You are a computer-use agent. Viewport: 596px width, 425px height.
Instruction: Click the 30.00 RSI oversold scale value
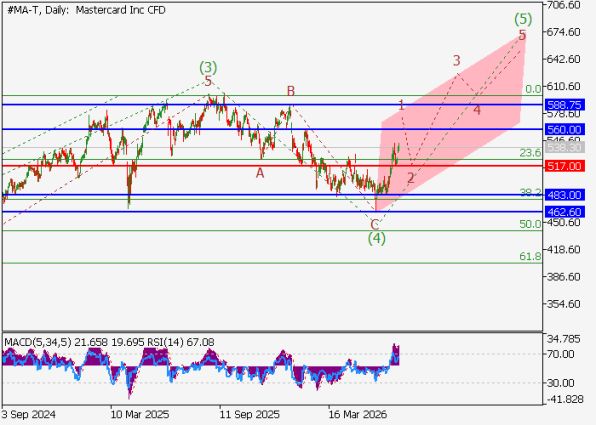(560, 383)
